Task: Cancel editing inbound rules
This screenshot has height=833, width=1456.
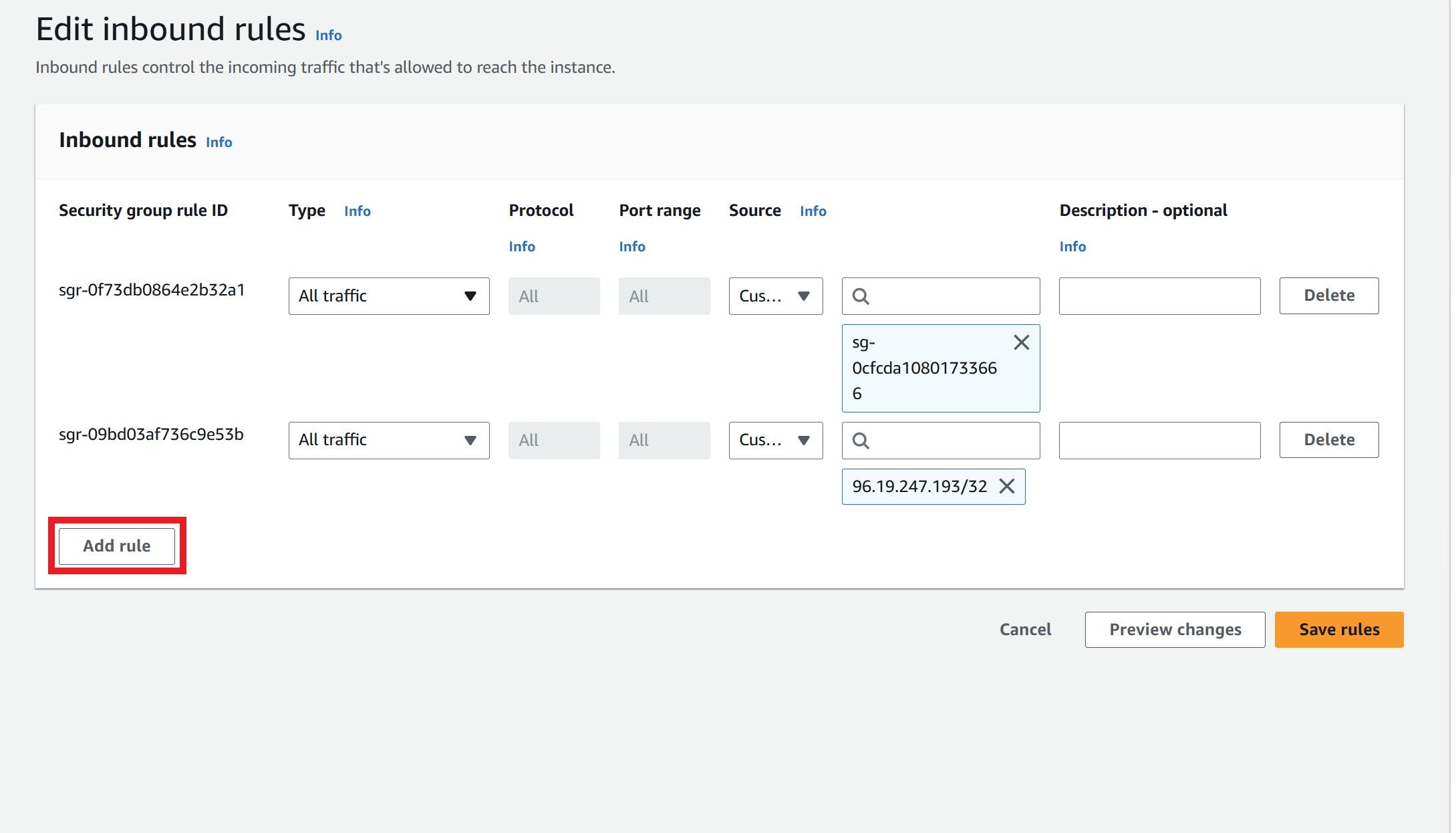Action: pyautogui.click(x=1025, y=630)
